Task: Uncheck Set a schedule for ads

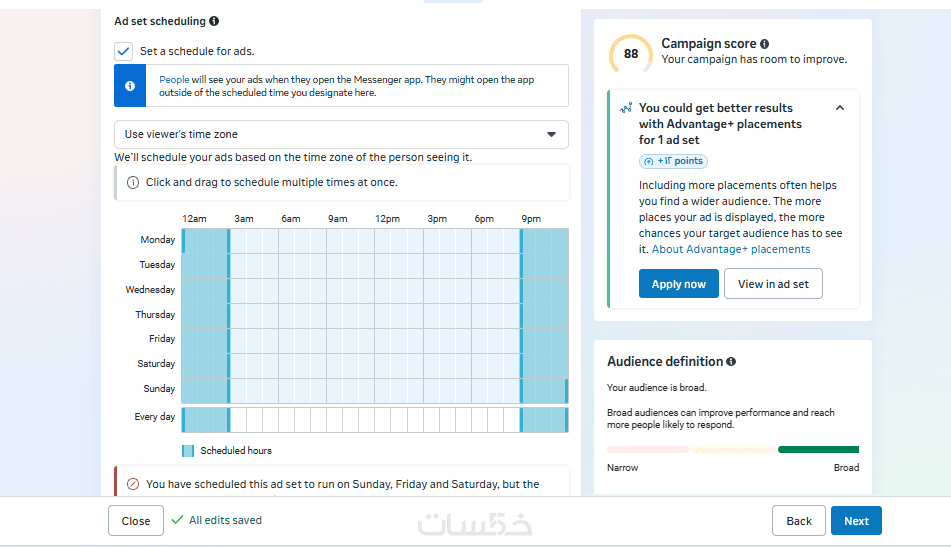Action: tap(124, 51)
